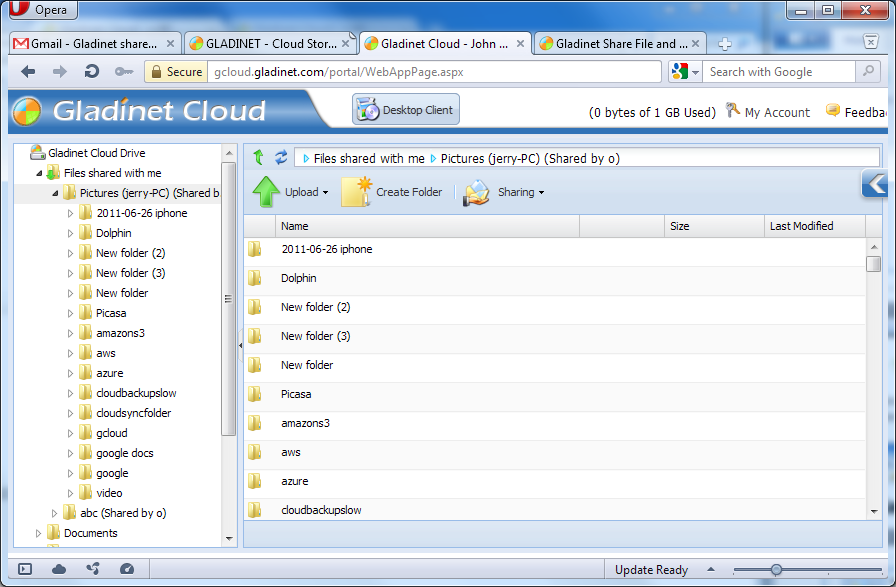Expand the Picasa tree node
This screenshot has width=896, height=587.
(70, 313)
